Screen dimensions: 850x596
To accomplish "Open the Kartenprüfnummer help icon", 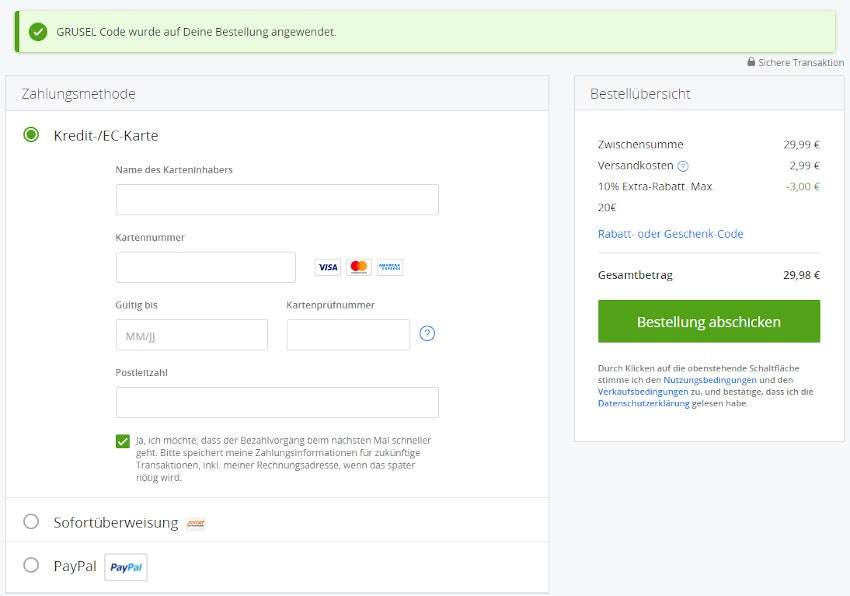I will [426, 334].
